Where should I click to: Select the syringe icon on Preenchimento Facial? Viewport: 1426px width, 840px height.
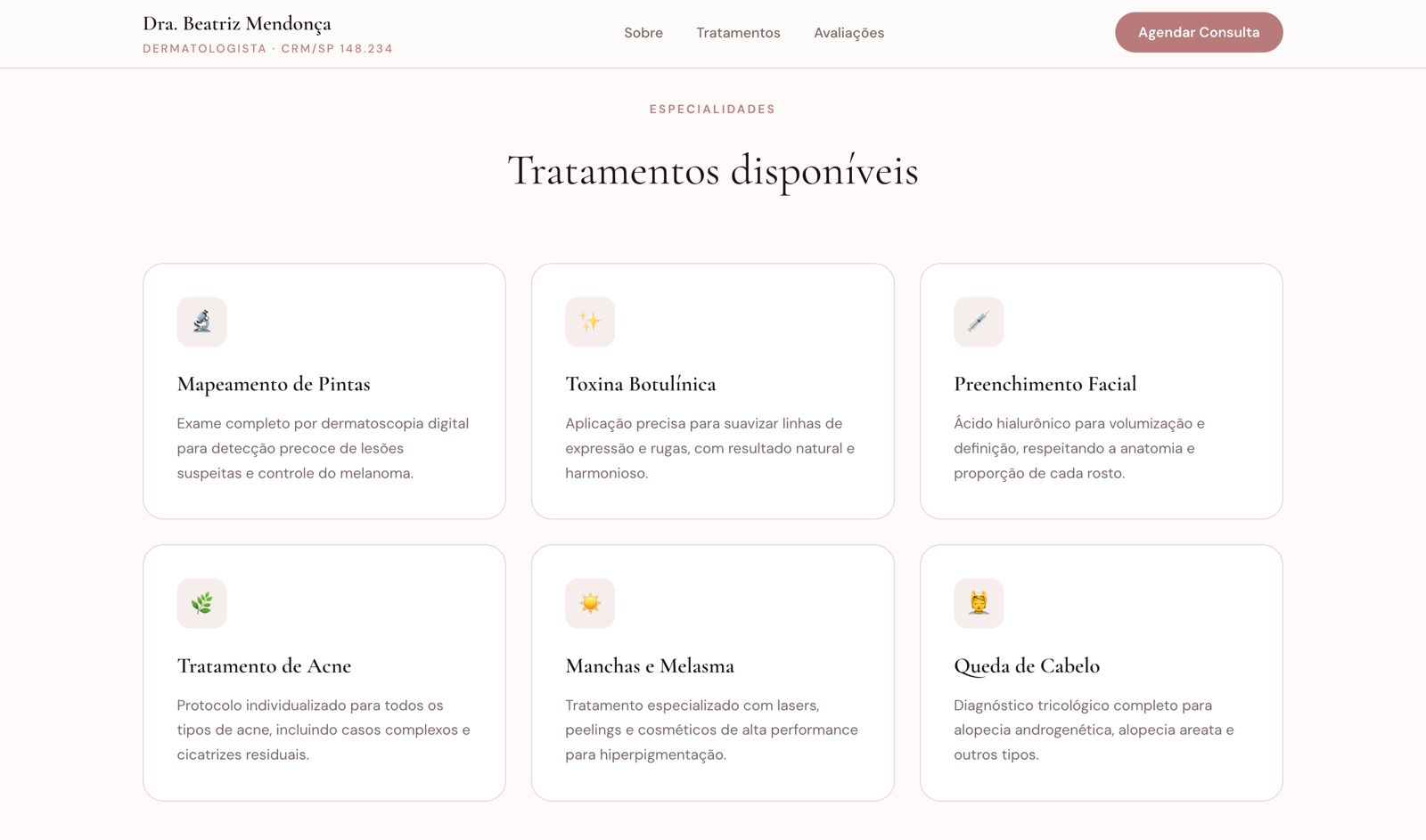click(x=979, y=322)
